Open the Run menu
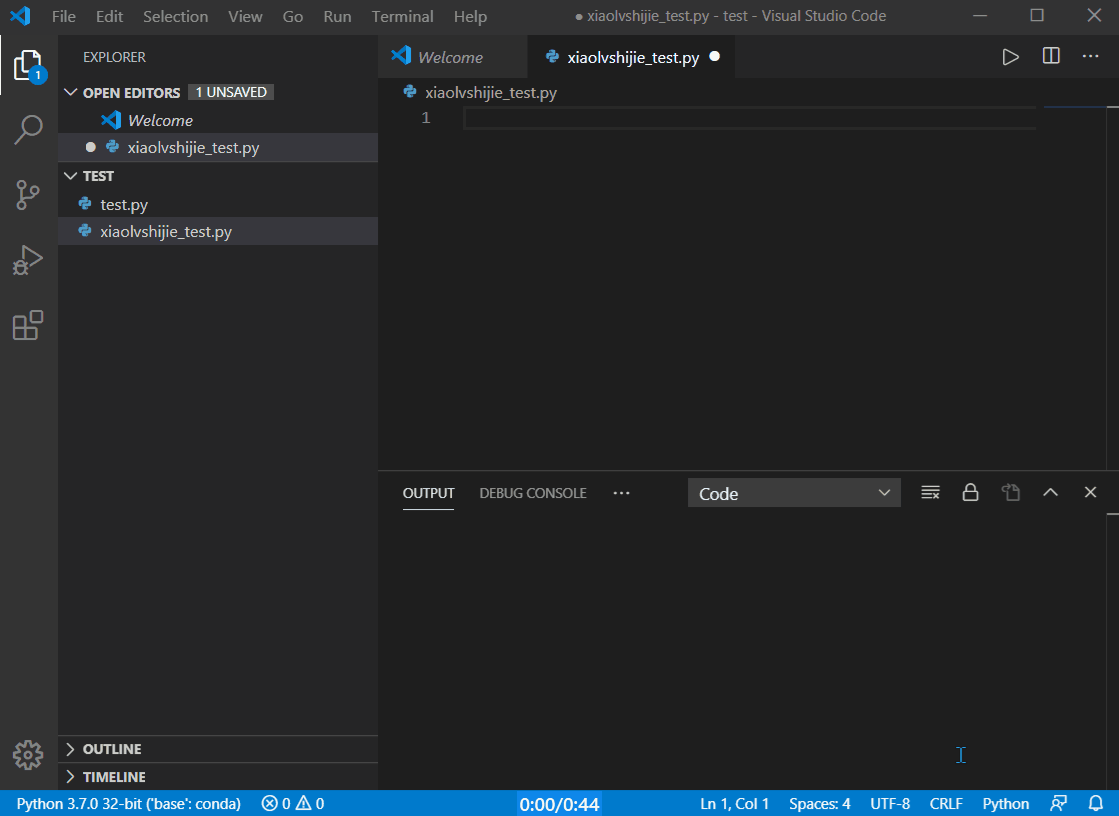 pos(337,16)
